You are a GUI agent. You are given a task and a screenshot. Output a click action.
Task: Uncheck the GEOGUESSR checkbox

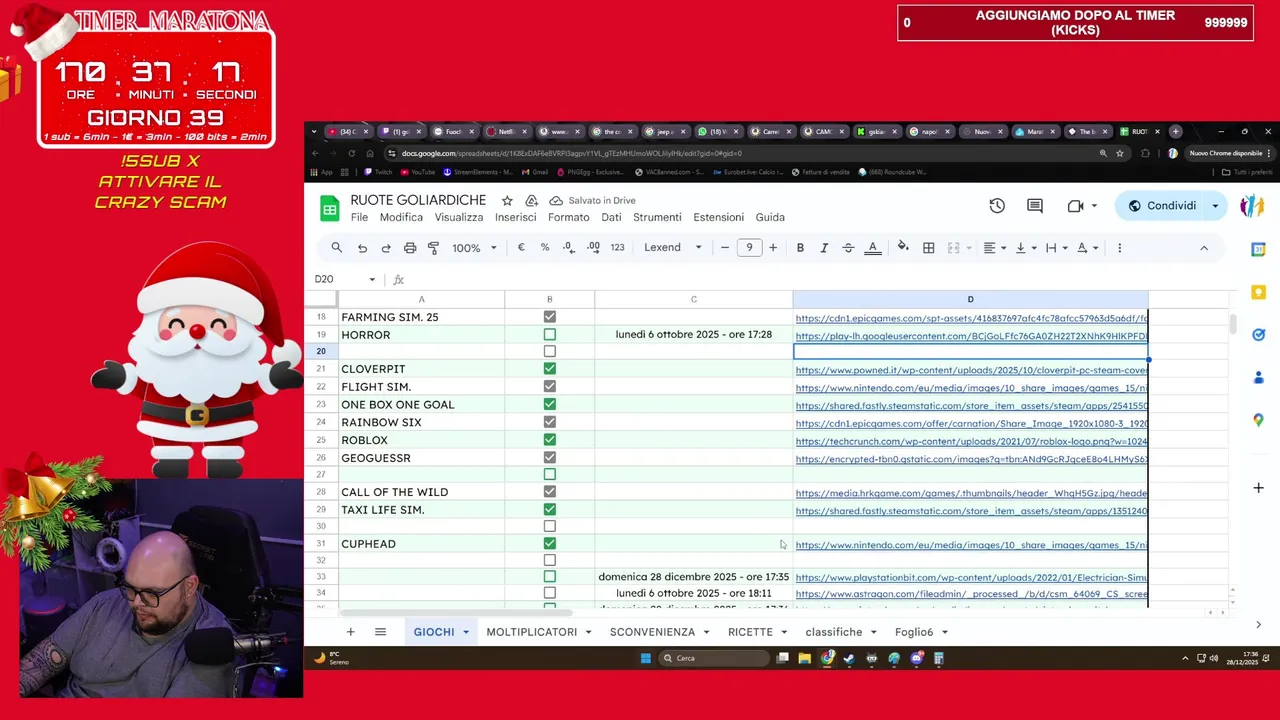pyautogui.click(x=549, y=458)
